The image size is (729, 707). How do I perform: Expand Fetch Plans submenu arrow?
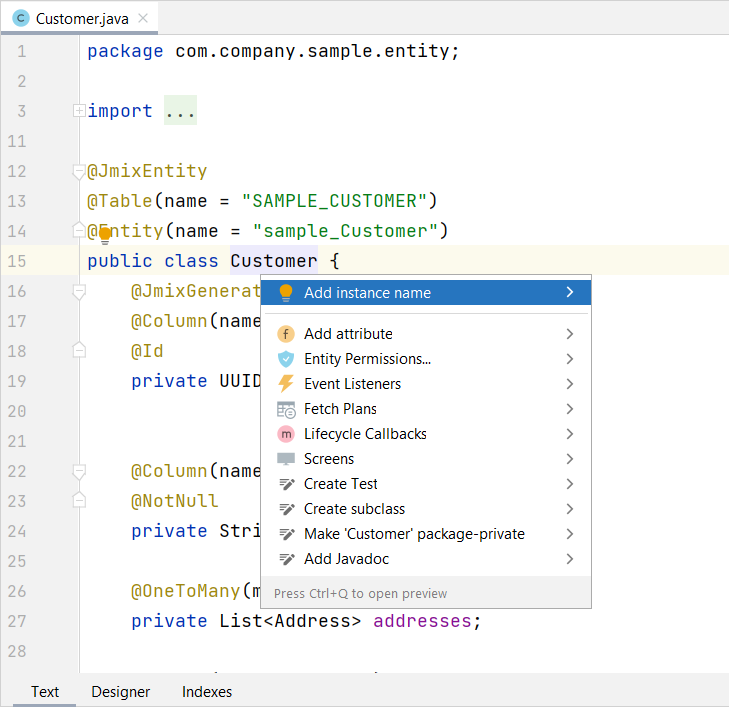point(570,409)
